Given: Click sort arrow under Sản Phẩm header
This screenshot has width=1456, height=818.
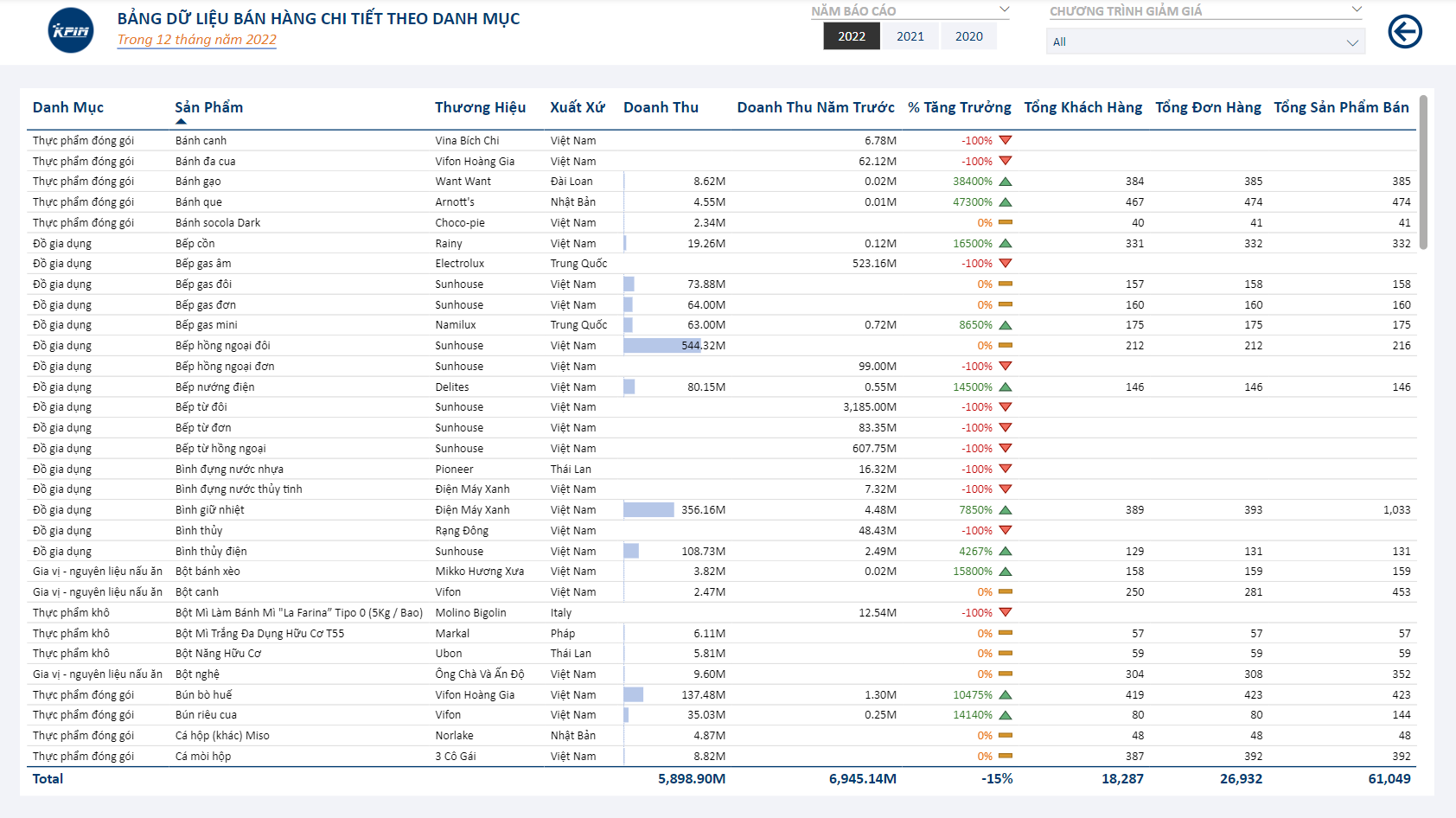Looking at the screenshot, I should (181, 122).
